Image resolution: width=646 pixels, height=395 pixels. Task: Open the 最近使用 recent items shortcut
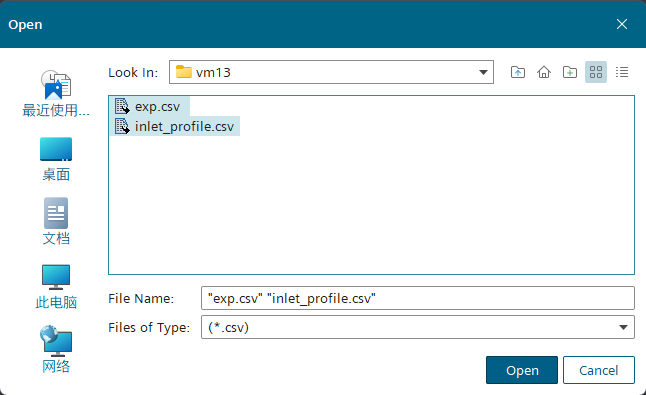point(56,93)
